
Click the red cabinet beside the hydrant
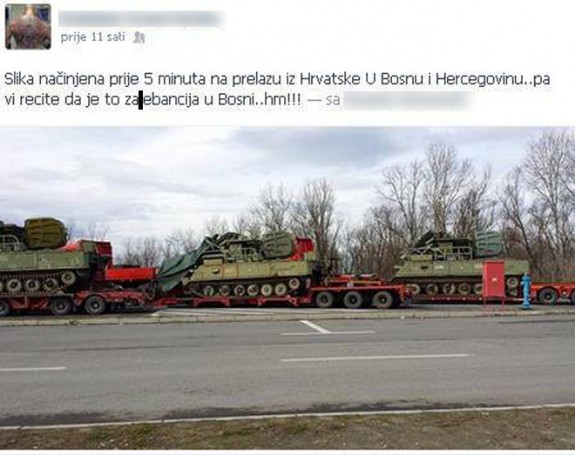494,280
